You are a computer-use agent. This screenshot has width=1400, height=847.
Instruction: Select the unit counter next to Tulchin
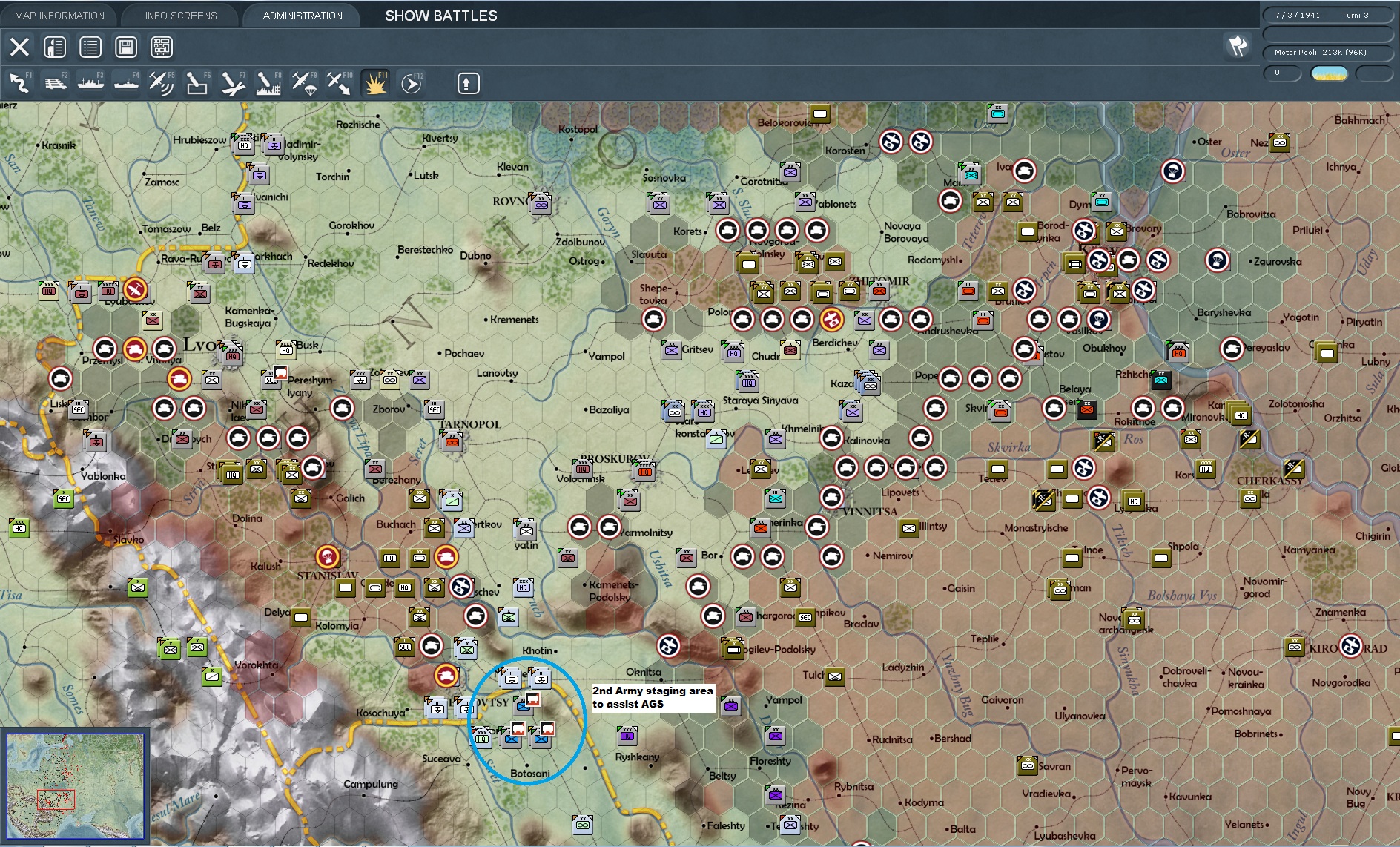point(835,676)
